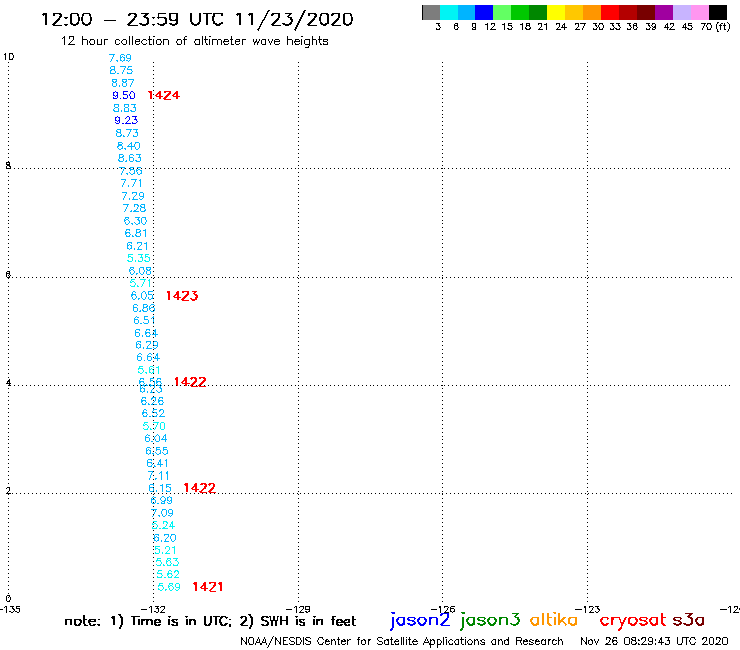Screen dimensions: 740x650
Task: Click the wave height value 8.75
Action: [x=121, y=70]
